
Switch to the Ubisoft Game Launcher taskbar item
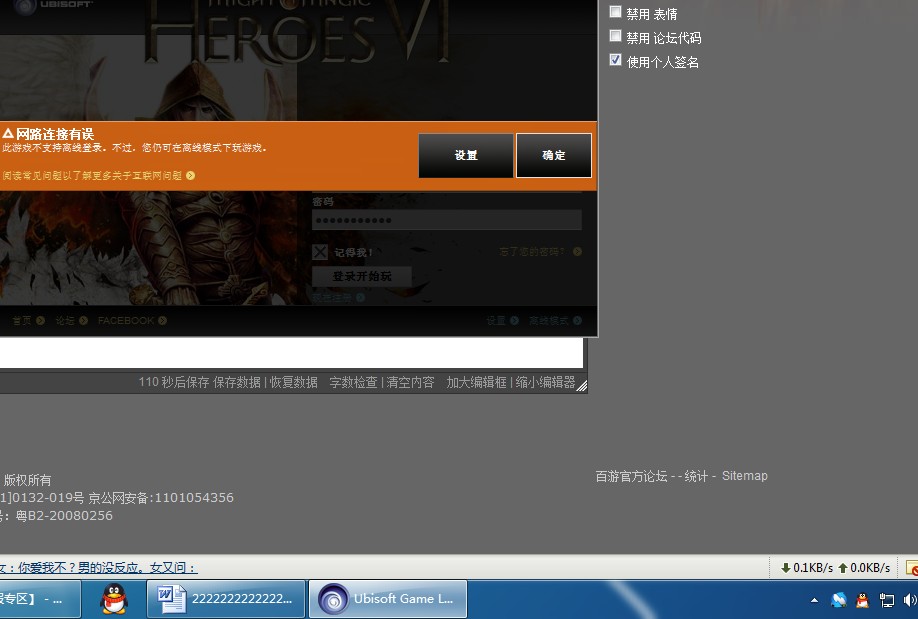coord(387,599)
